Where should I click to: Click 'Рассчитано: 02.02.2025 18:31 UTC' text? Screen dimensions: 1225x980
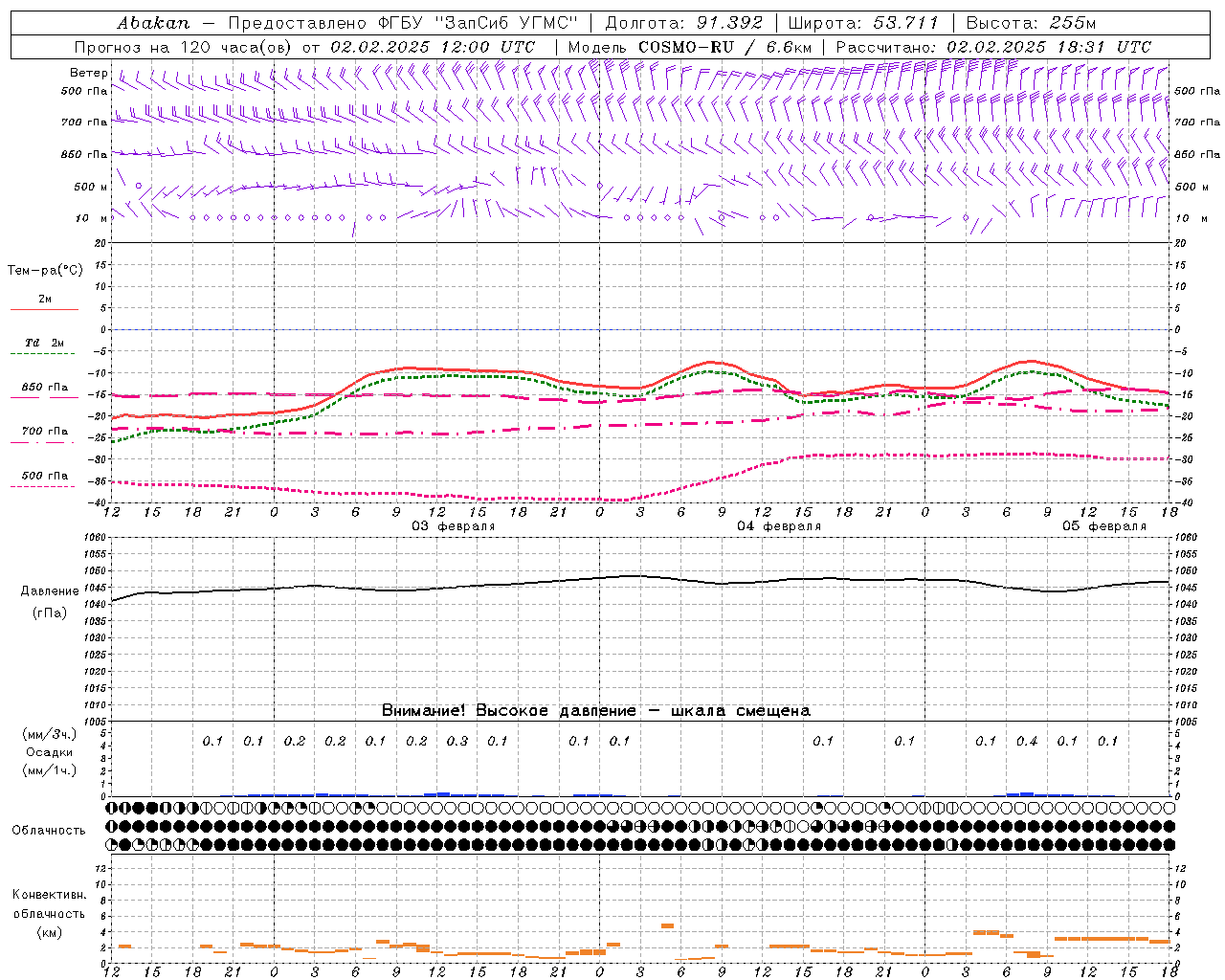pyautogui.click(x=993, y=46)
